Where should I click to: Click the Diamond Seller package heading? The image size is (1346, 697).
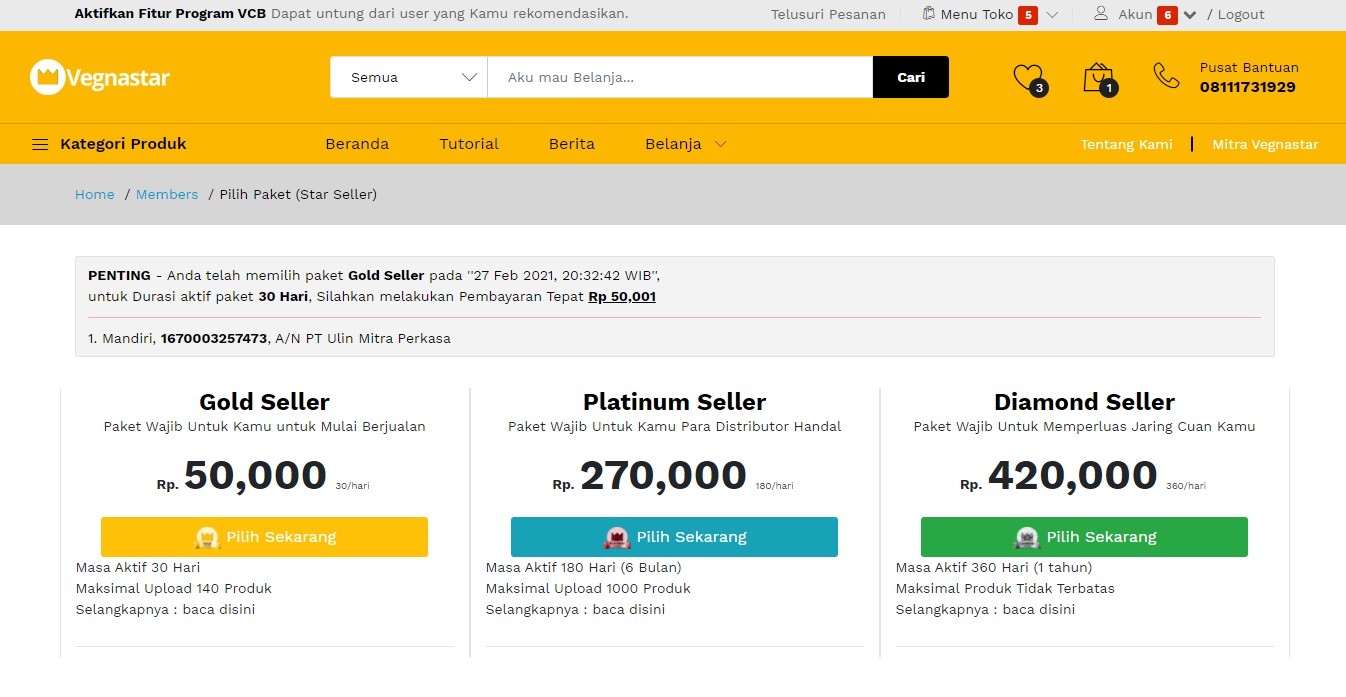[1084, 402]
